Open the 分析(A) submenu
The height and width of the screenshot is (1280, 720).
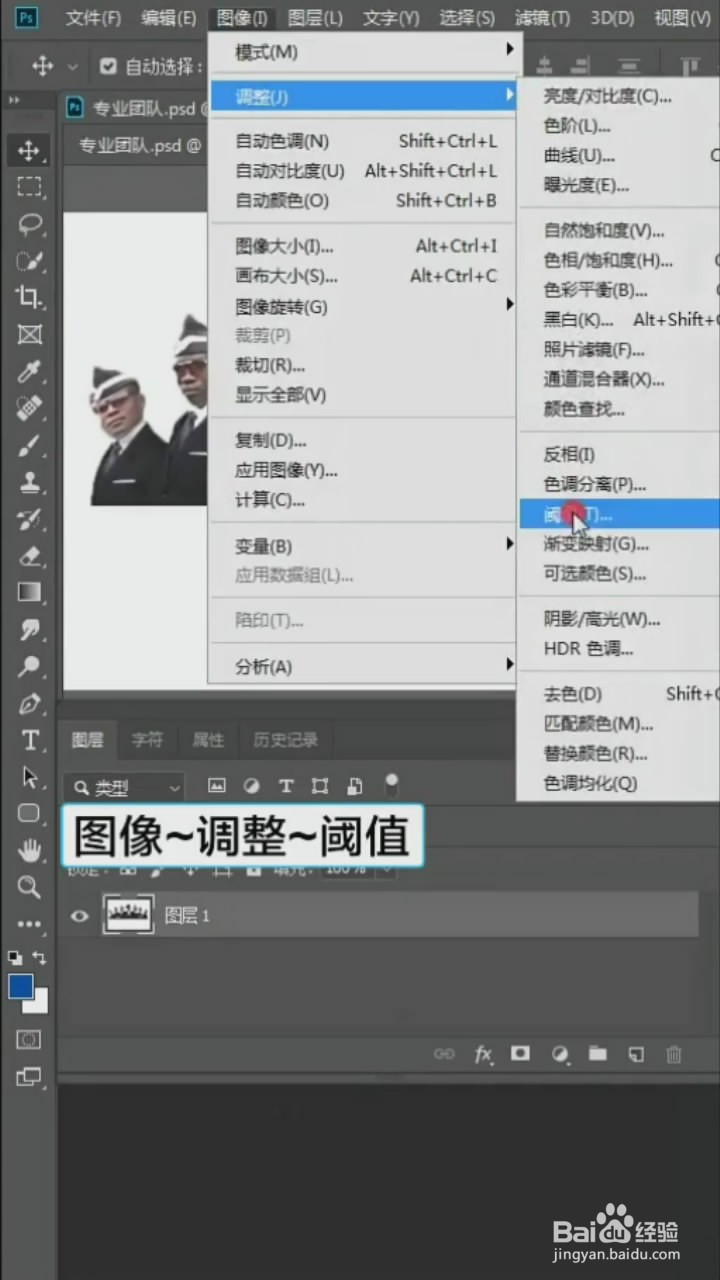coord(363,667)
